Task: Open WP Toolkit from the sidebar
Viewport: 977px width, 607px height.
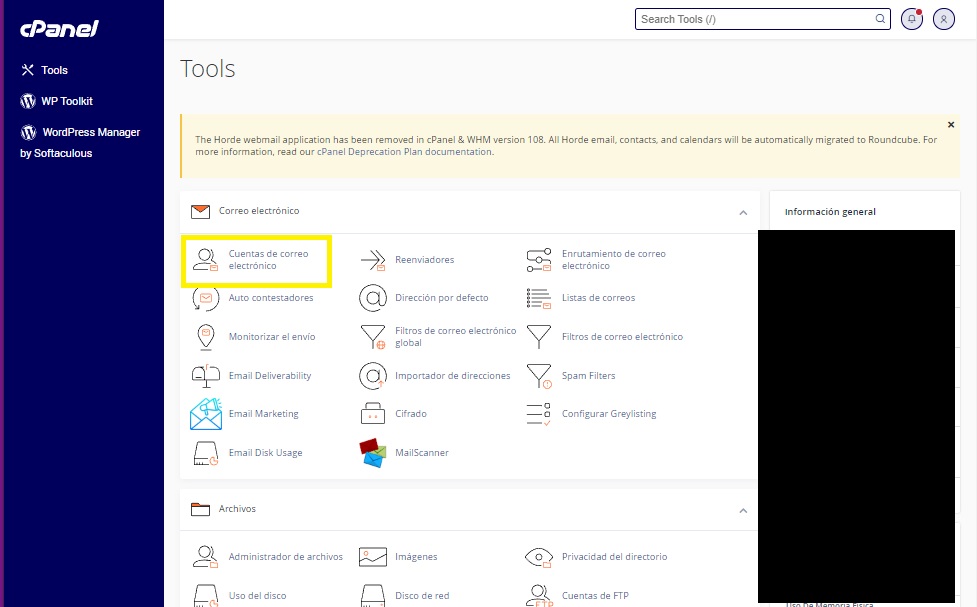Action: (66, 101)
